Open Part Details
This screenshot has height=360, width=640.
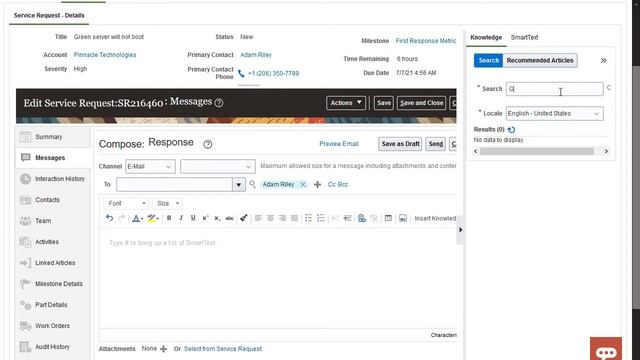point(53,305)
